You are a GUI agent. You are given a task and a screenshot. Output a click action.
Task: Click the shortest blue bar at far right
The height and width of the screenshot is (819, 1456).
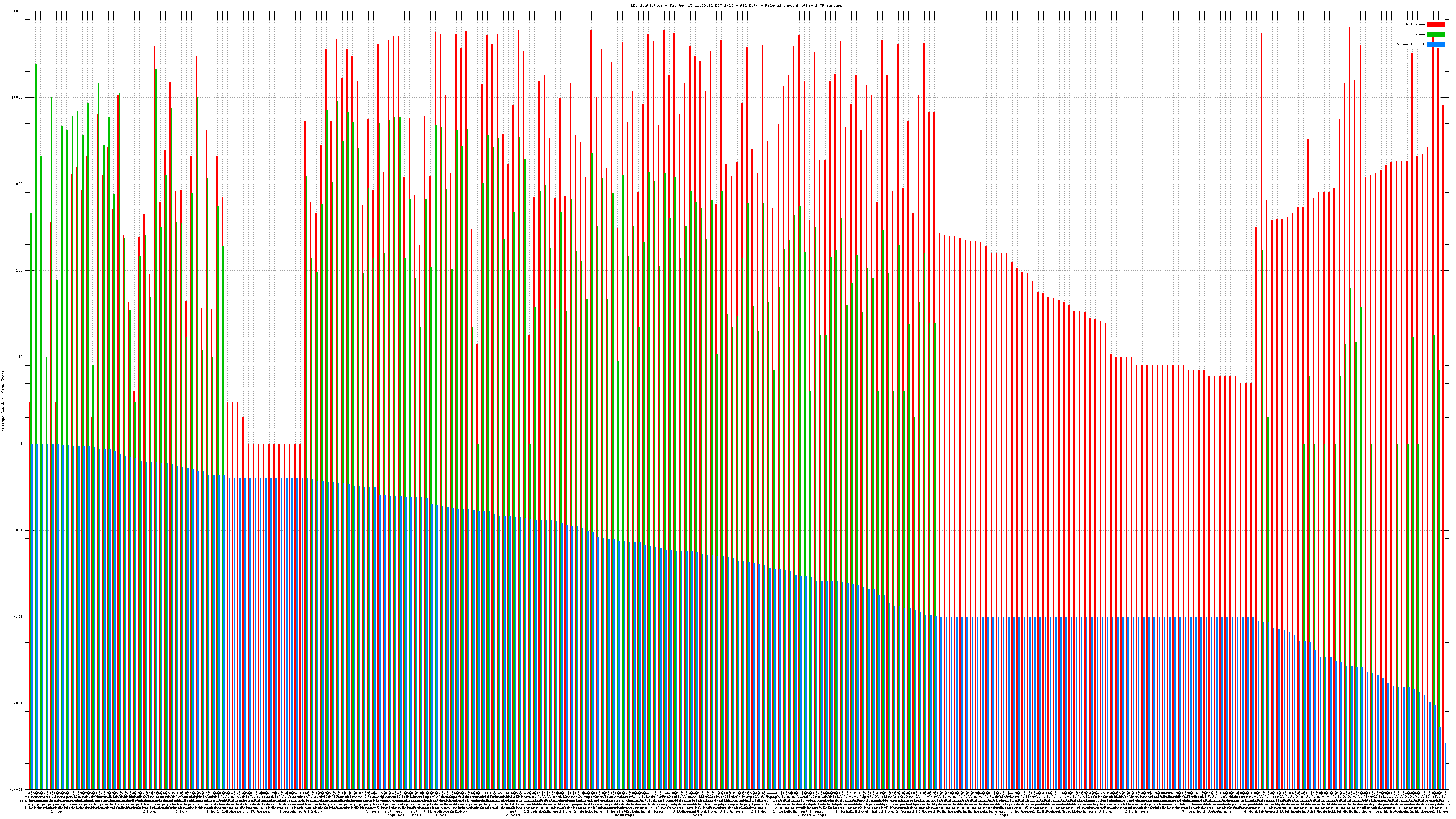click(1445, 766)
